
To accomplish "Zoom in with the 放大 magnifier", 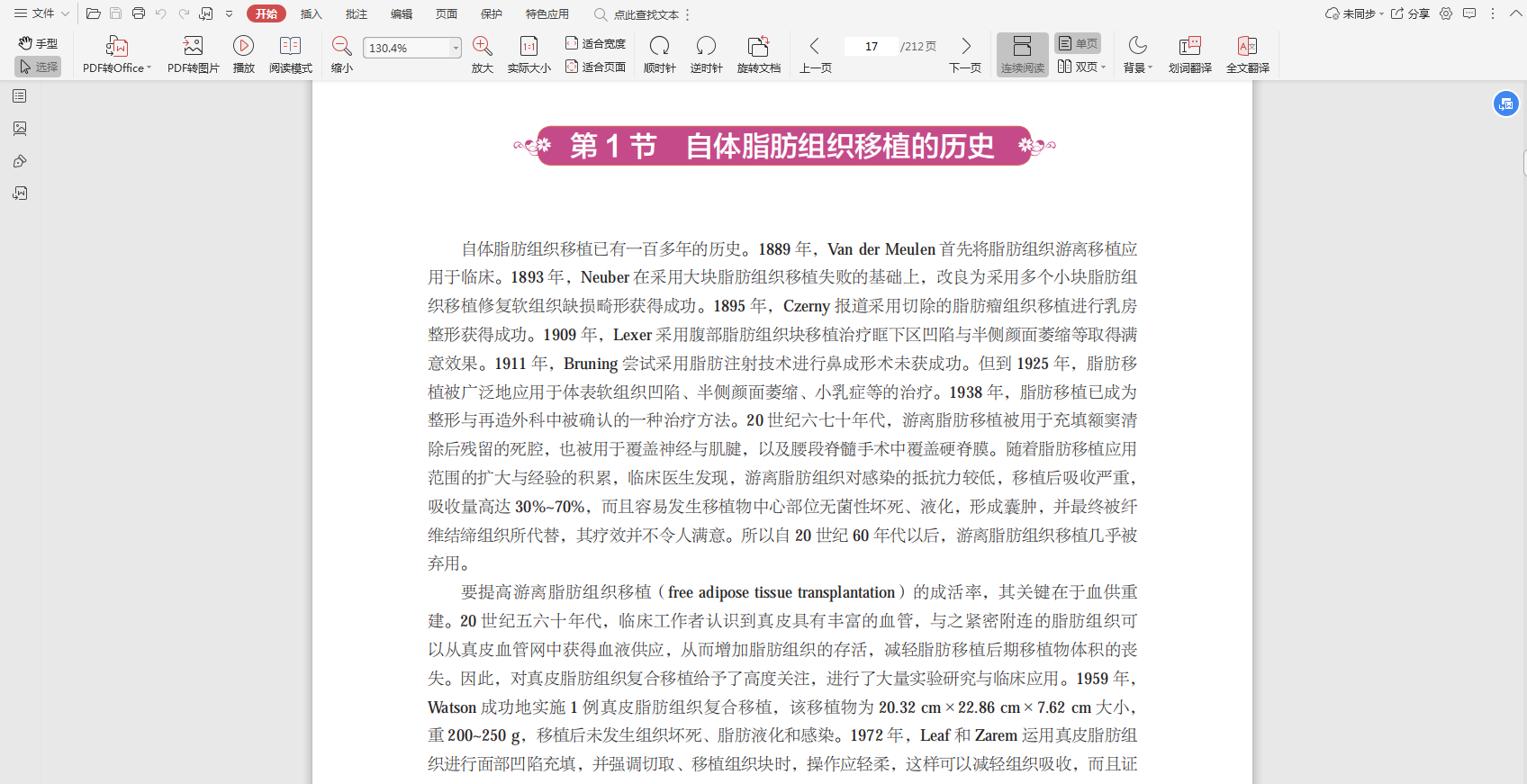I will click(483, 55).
